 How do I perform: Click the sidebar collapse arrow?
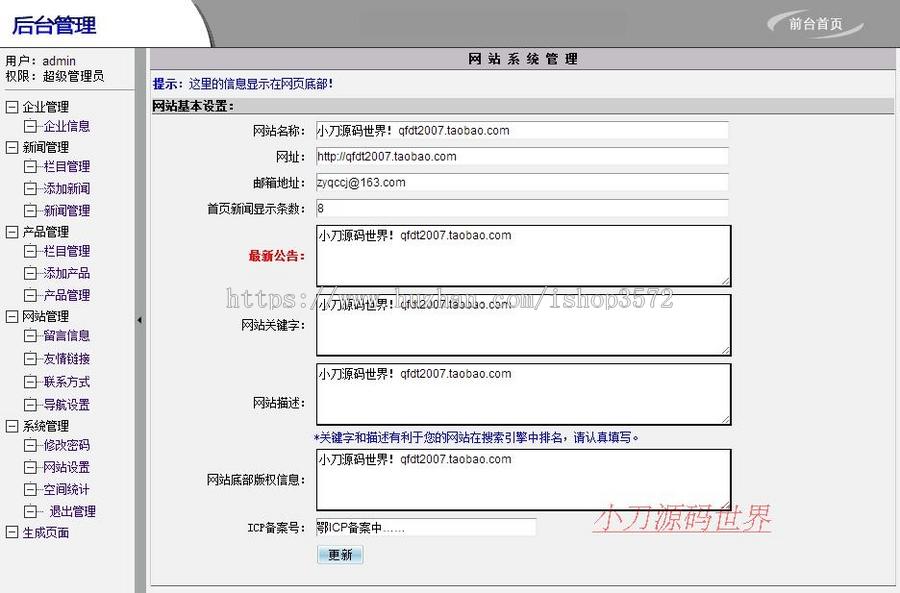(x=140, y=320)
